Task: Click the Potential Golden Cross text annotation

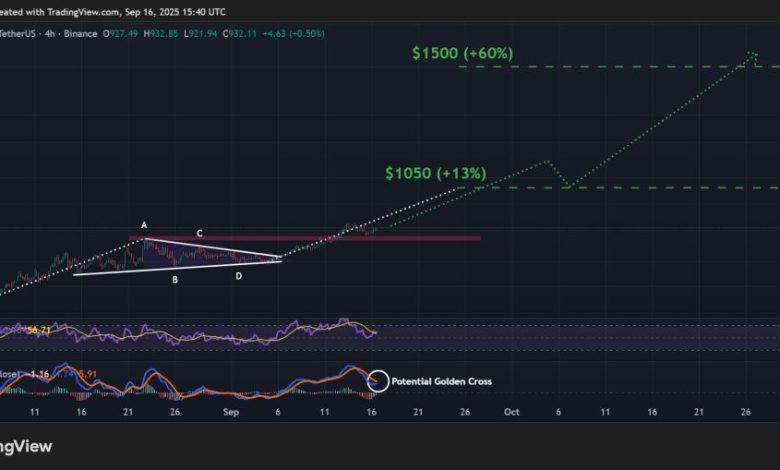Action: point(441,381)
